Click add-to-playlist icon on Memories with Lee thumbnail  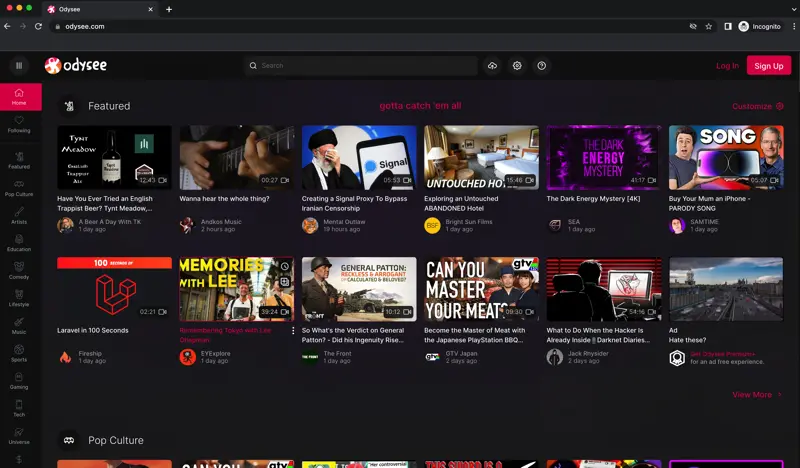tap(285, 282)
